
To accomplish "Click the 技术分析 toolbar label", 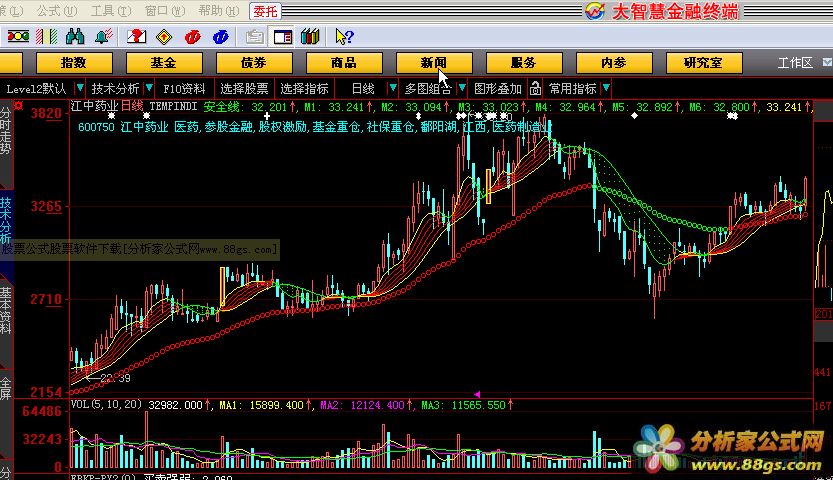I will (115, 88).
